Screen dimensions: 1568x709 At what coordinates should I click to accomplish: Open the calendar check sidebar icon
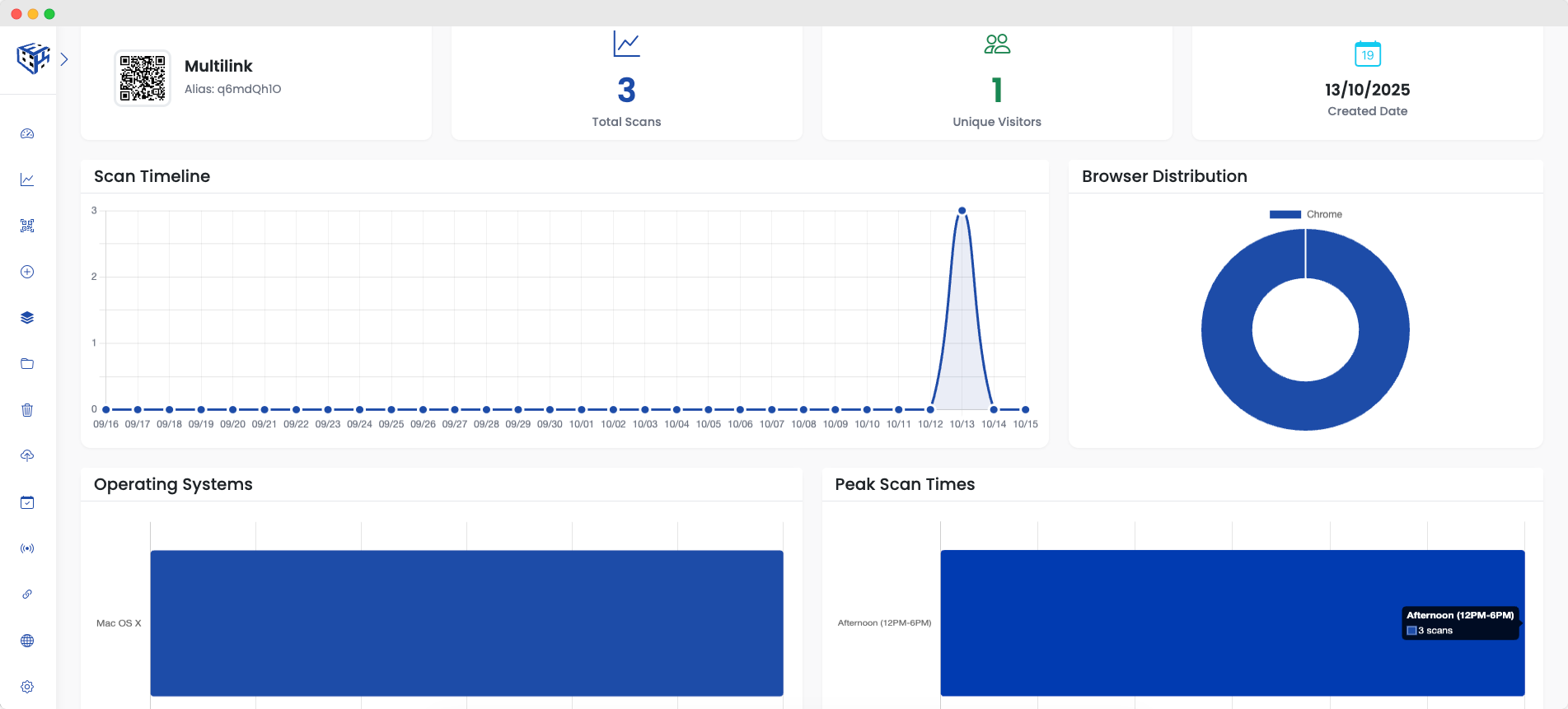(x=27, y=502)
